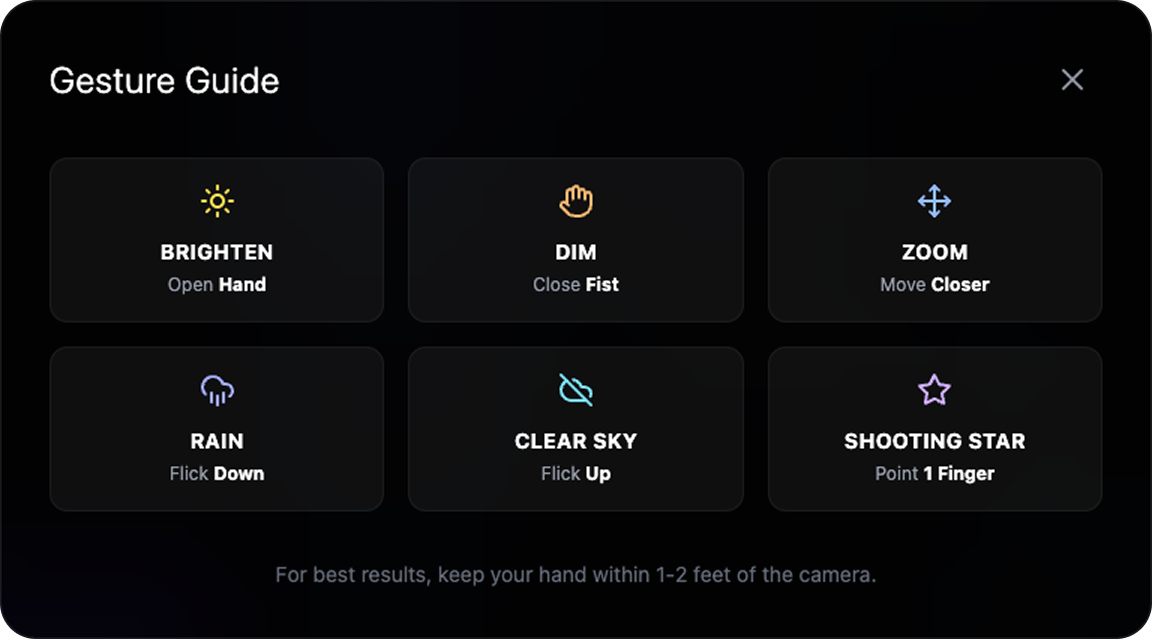Click the camera distance tip text
The width and height of the screenshot is (1152, 639).
point(576,576)
